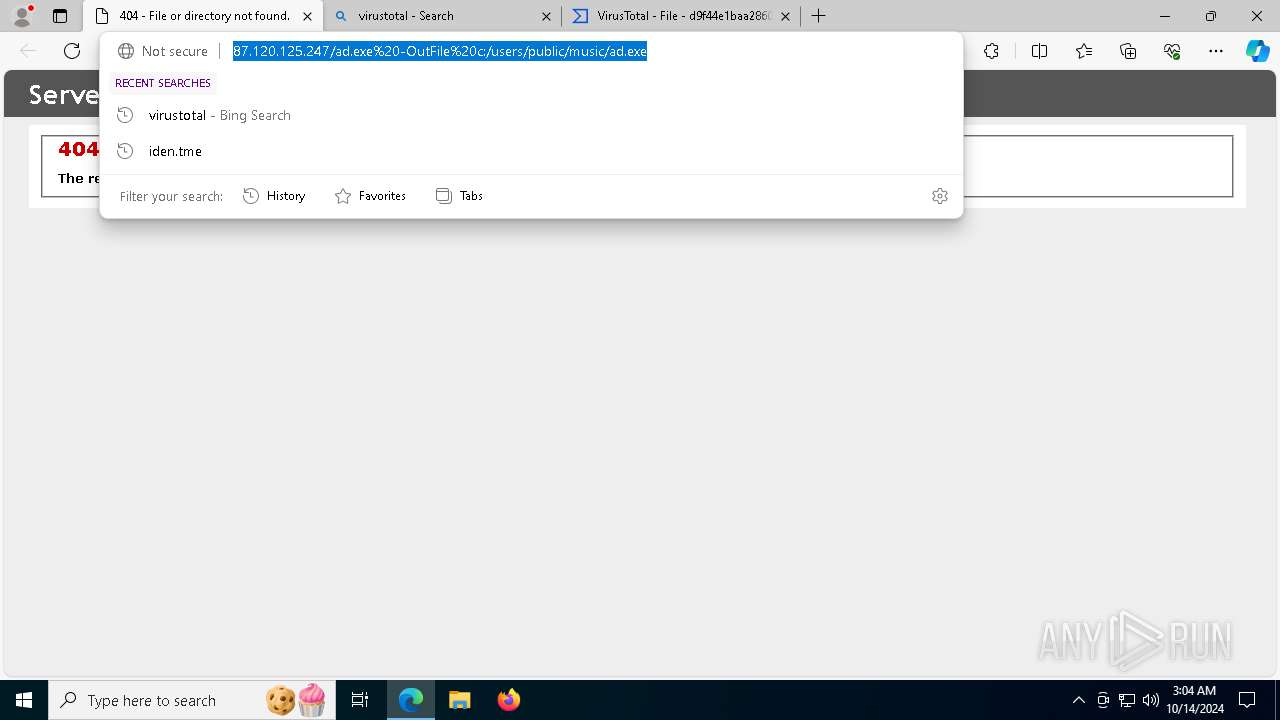
Task: Switch to the VirusTotal - File tab
Action: point(681,16)
